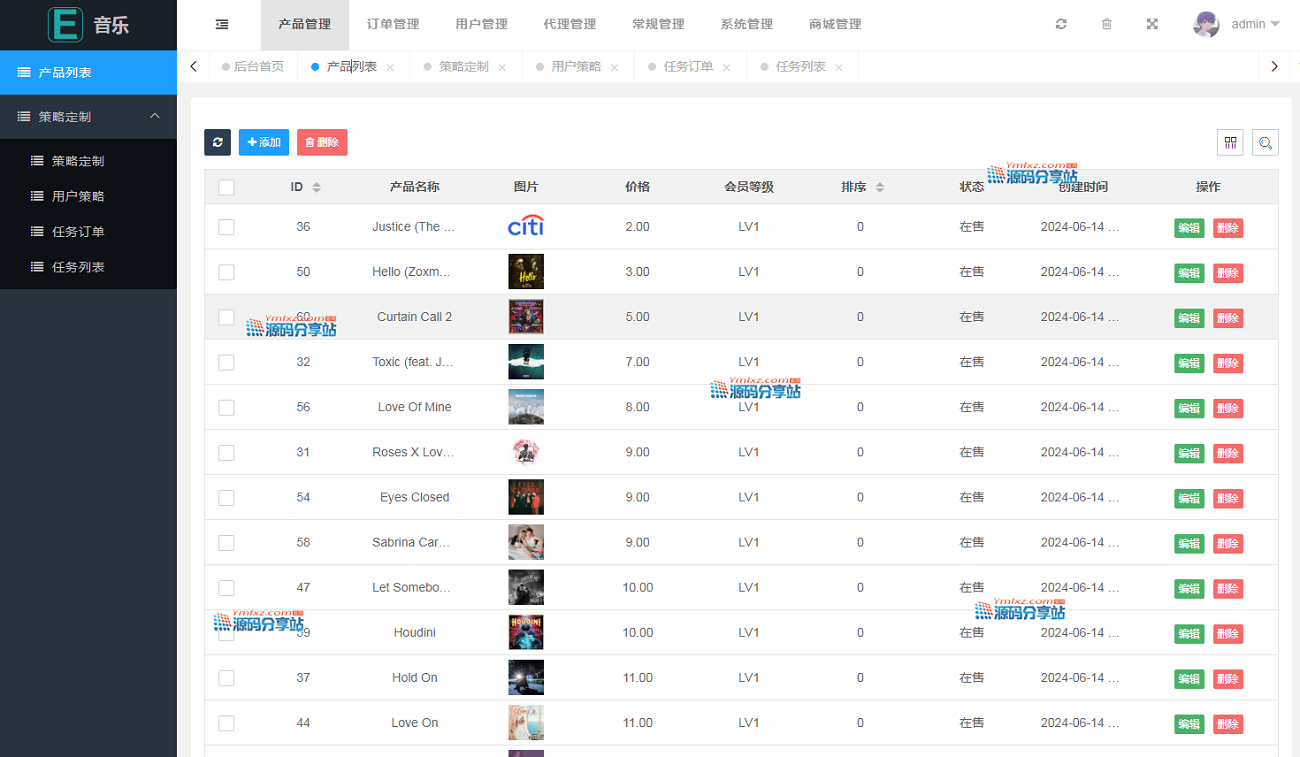Close the 任务订单 tab
This screenshot has height=757, width=1300.
coord(727,68)
